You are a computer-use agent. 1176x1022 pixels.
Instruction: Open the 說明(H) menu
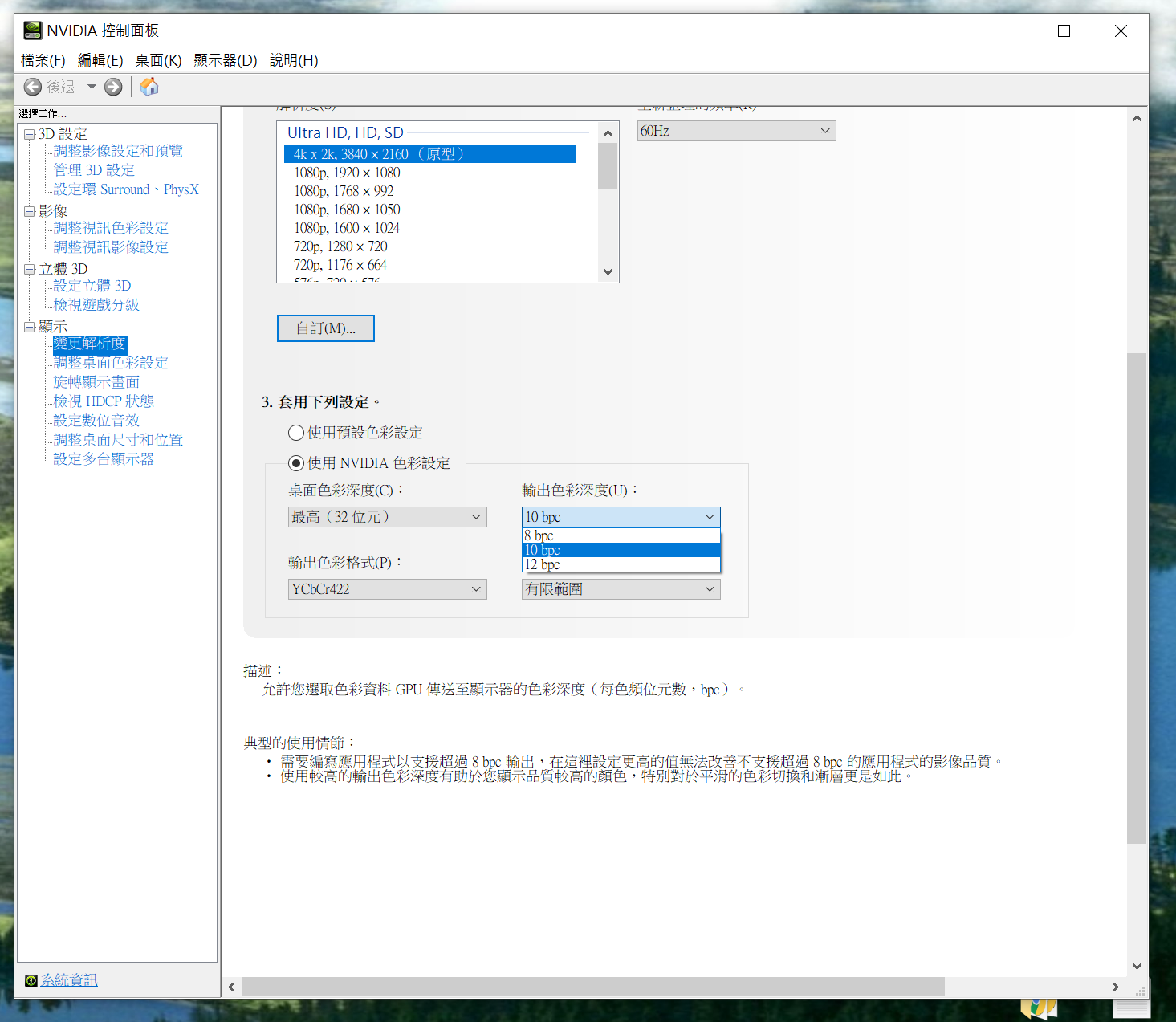coord(294,60)
